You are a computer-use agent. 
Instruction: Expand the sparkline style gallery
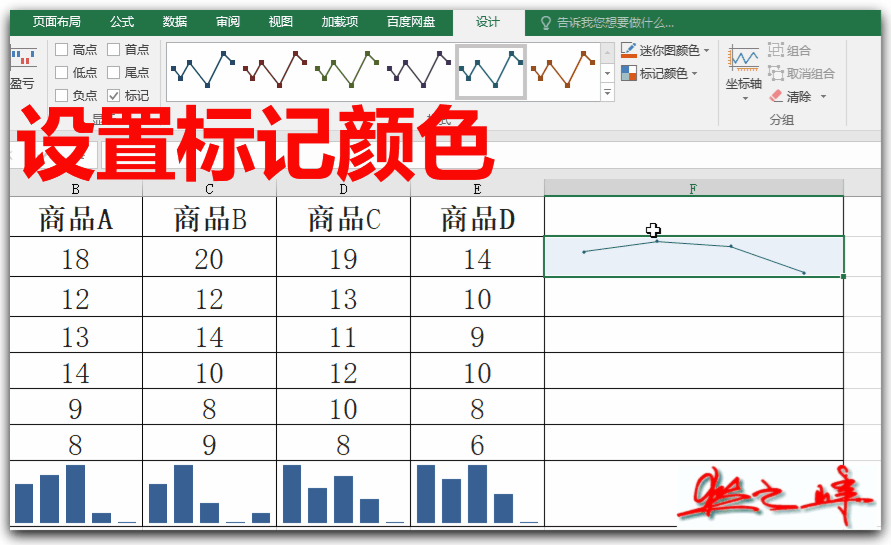(x=607, y=92)
